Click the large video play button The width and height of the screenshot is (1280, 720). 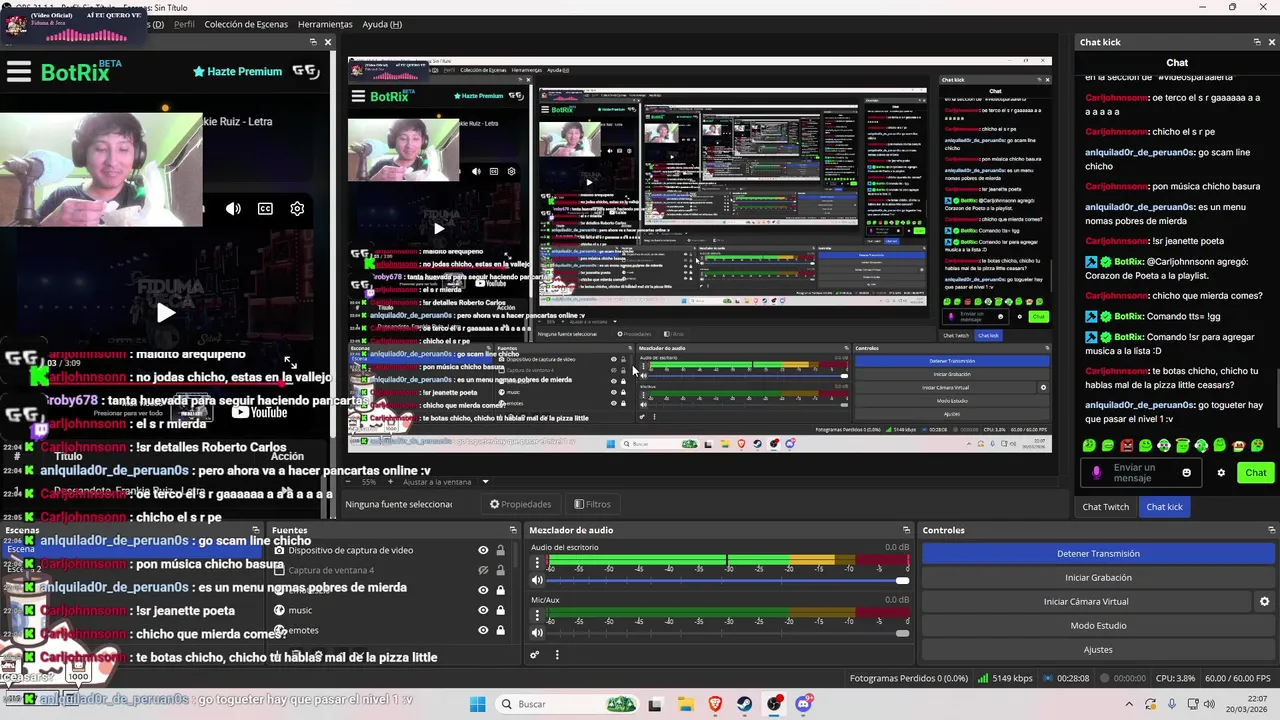166,313
